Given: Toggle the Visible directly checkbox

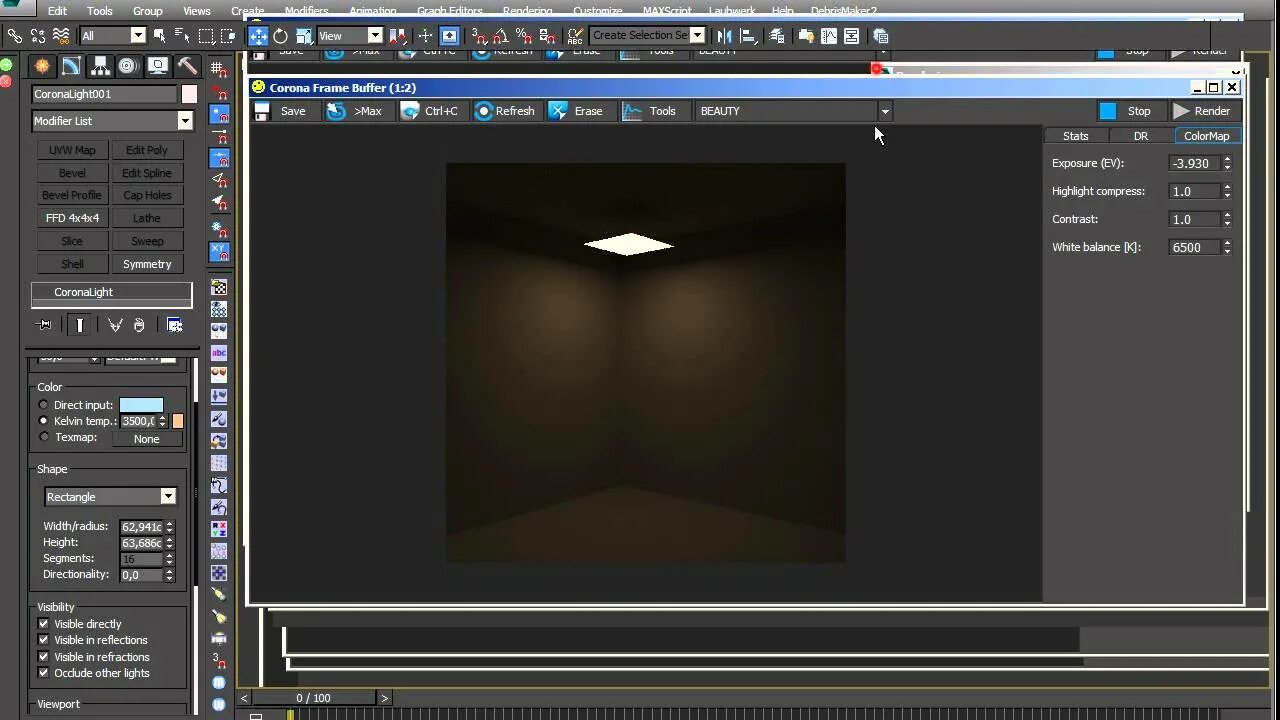Looking at the screenshot, I should pyautogui.click(x=43, y=624).
